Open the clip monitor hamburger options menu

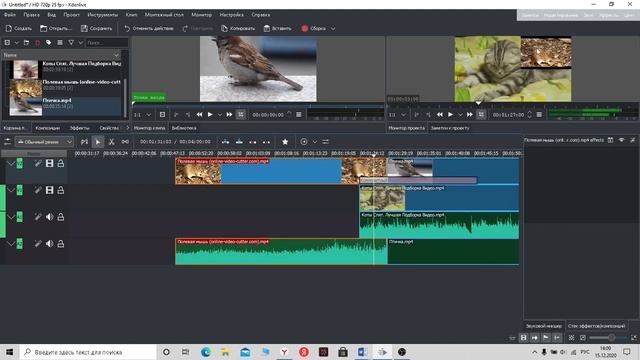click(x=299, y=115)
